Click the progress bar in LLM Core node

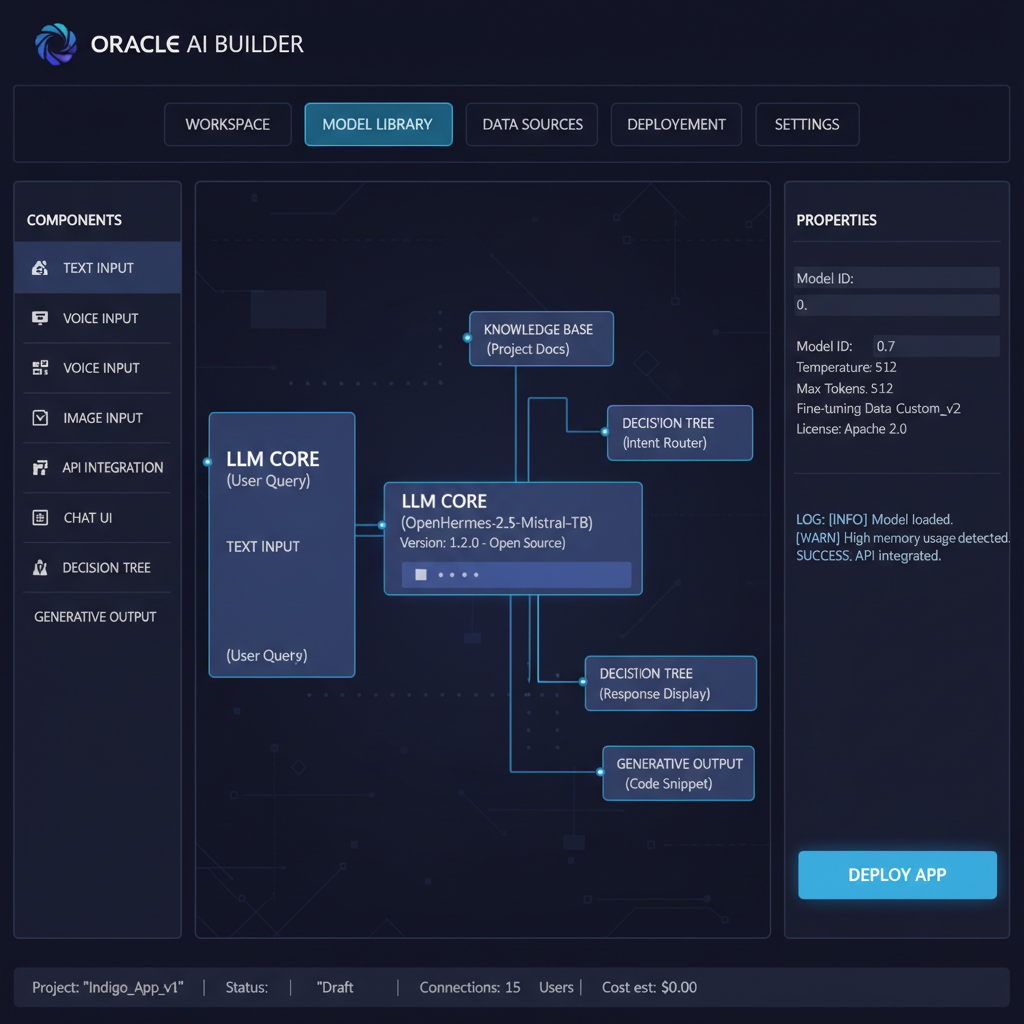(x=516, y=575)
